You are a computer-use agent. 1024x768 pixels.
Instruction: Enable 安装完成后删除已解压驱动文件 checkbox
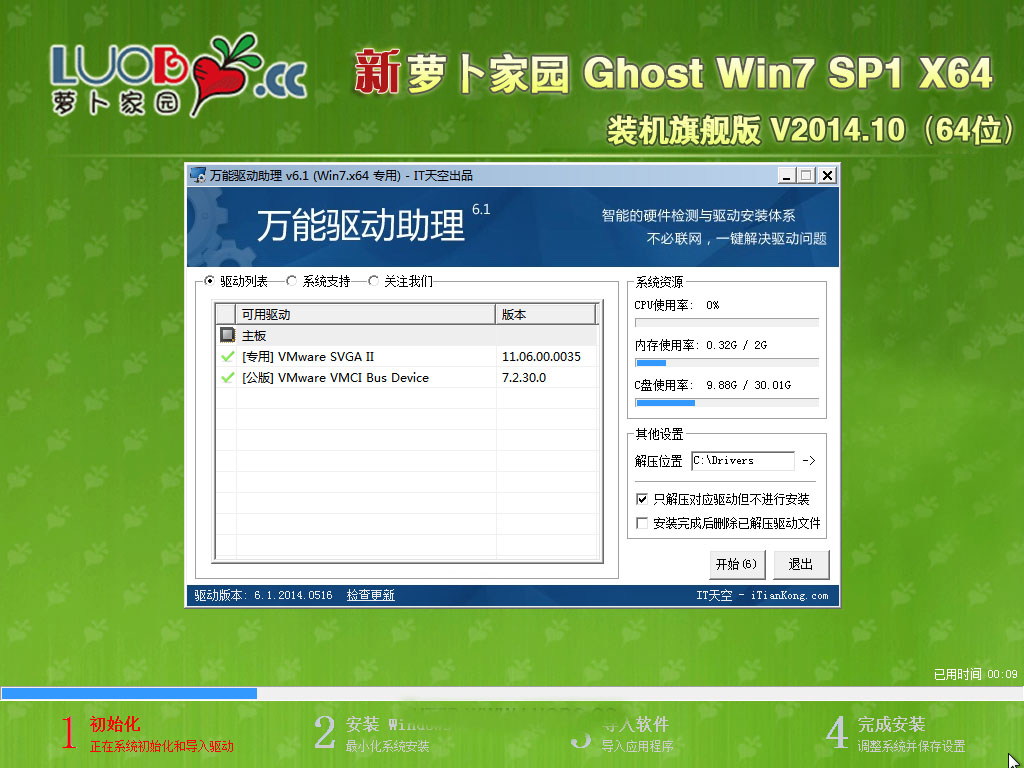point(642,523)
